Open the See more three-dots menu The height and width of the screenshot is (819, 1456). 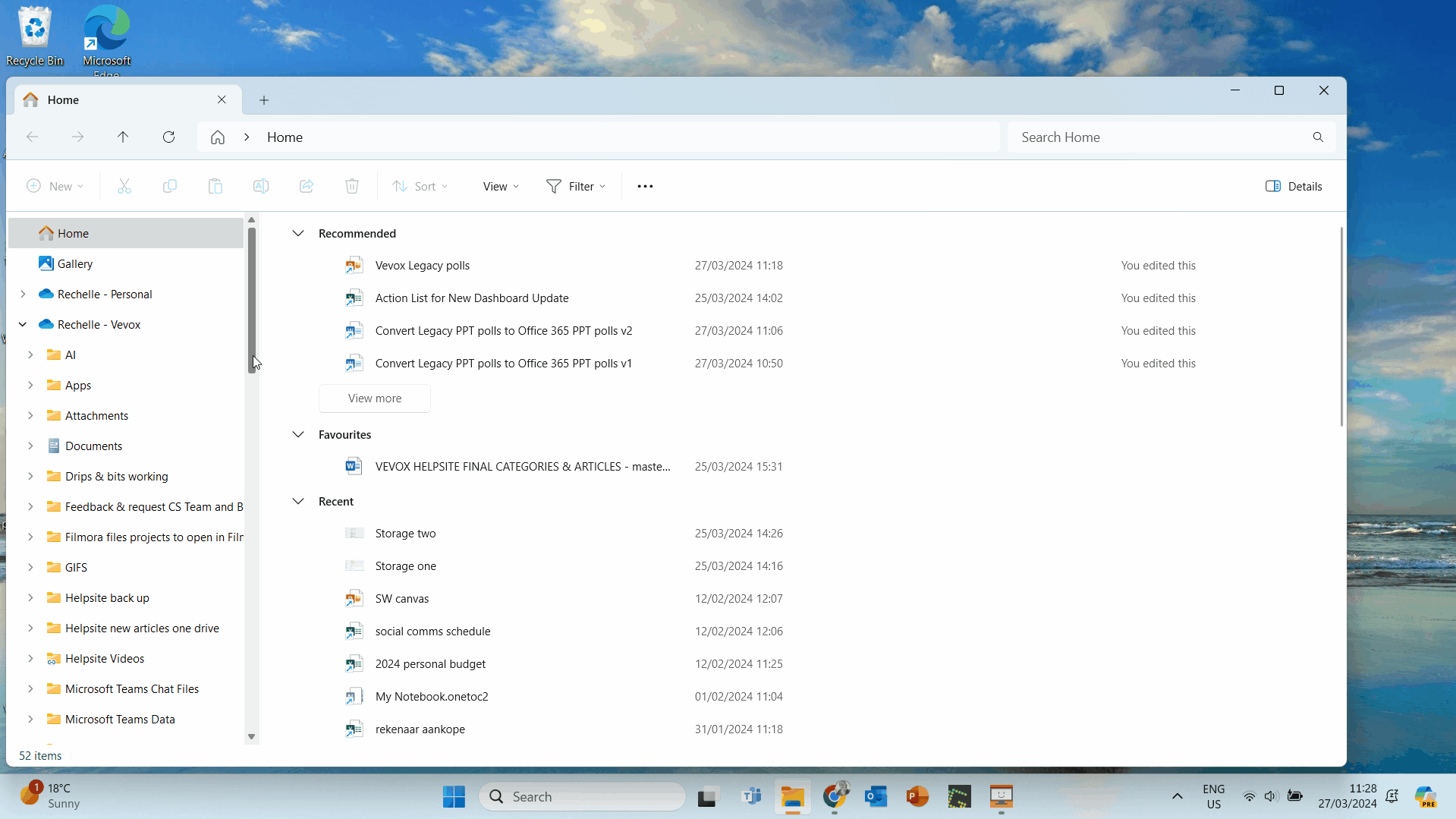click(x=645, y=187)
